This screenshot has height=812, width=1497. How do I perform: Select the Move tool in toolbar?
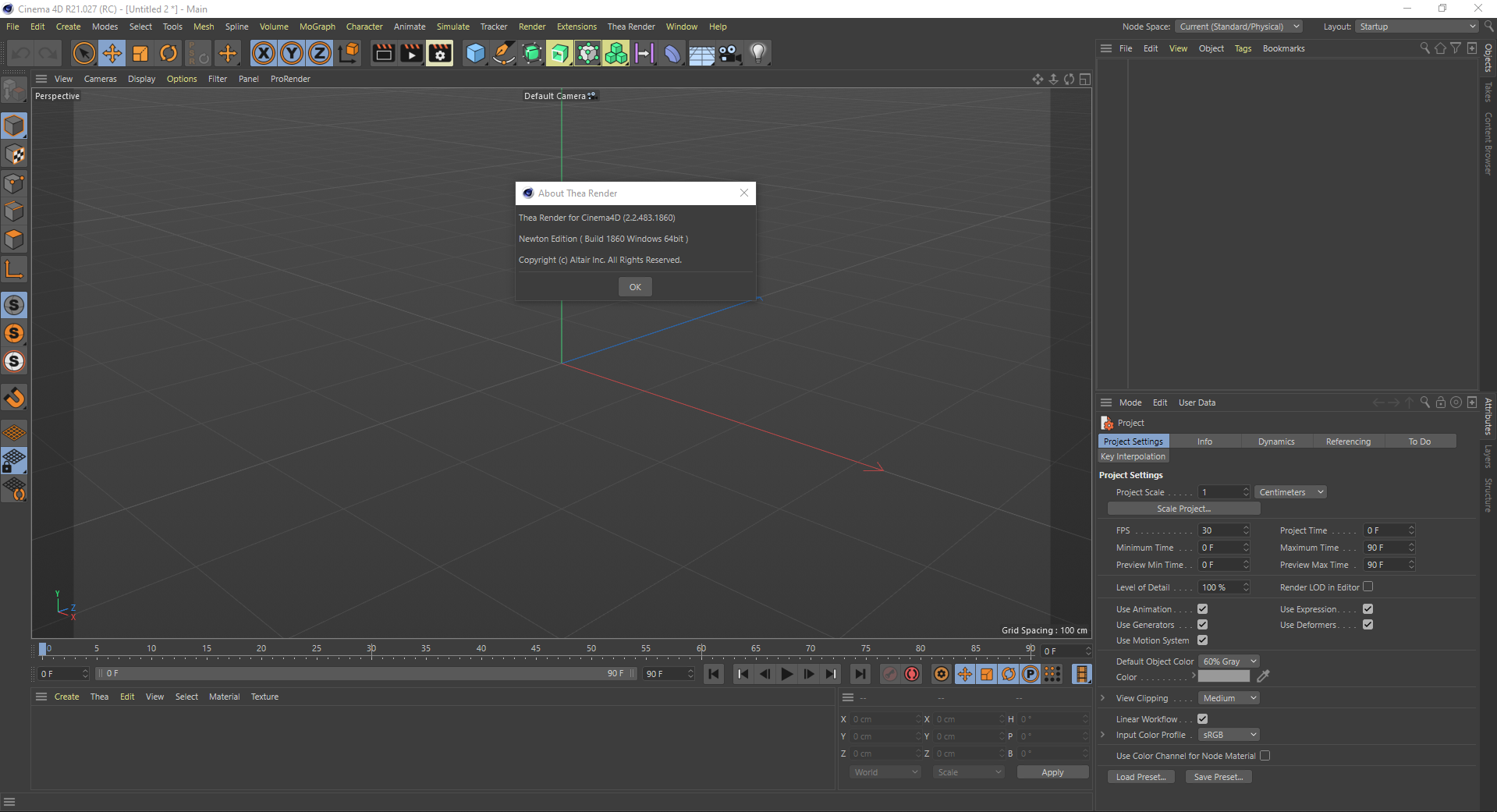pos(112,53)
